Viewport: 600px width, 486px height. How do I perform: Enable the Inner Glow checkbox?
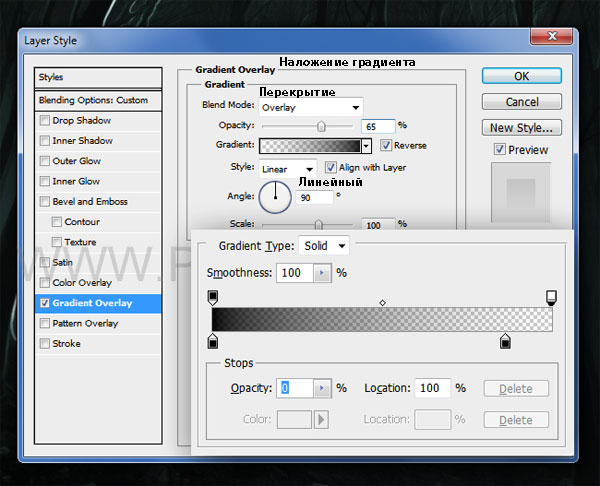(x=45, y=181)
